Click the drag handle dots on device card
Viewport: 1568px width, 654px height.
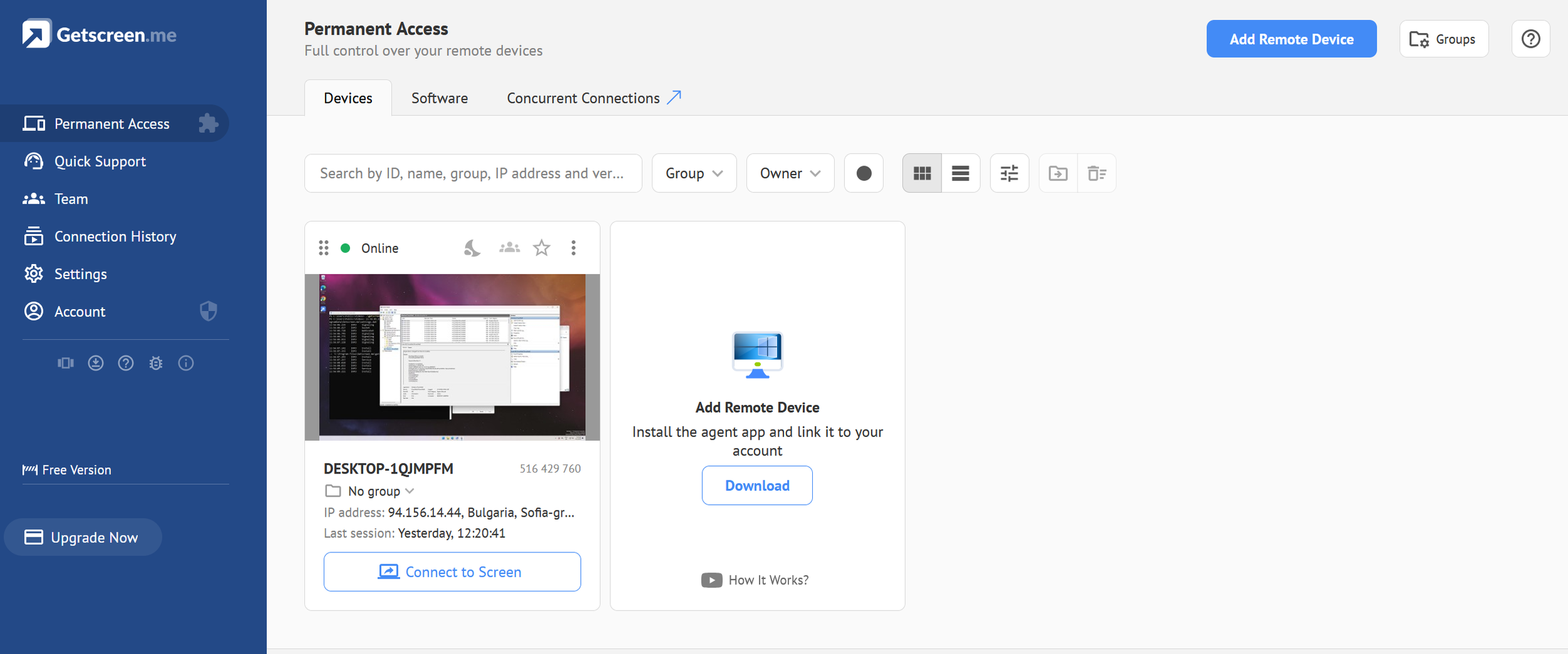click(x=324, y=248)
